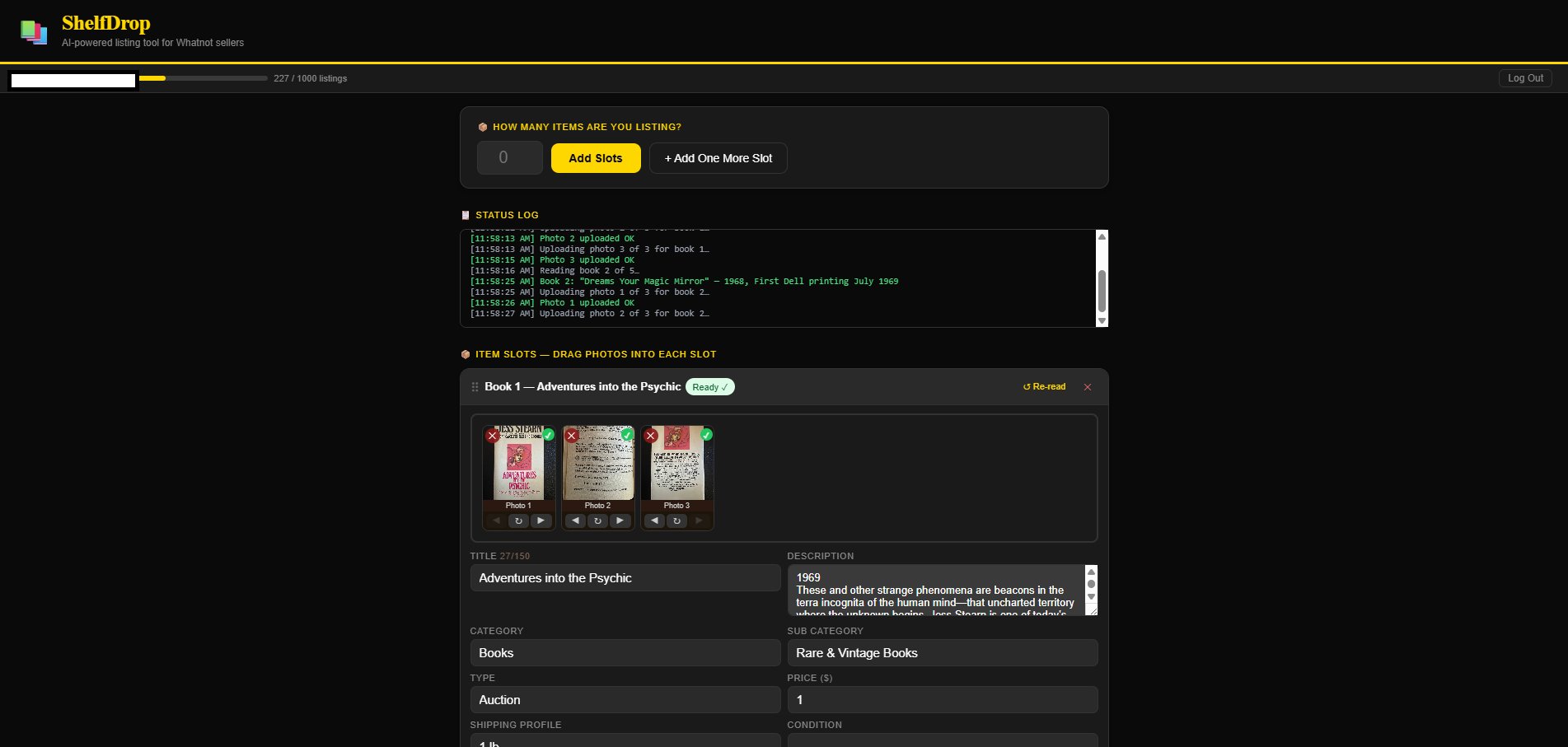Open Photo 1 thumbnail
The width and height of the screenshot is (1568, 747).
[x=518, y=463]
